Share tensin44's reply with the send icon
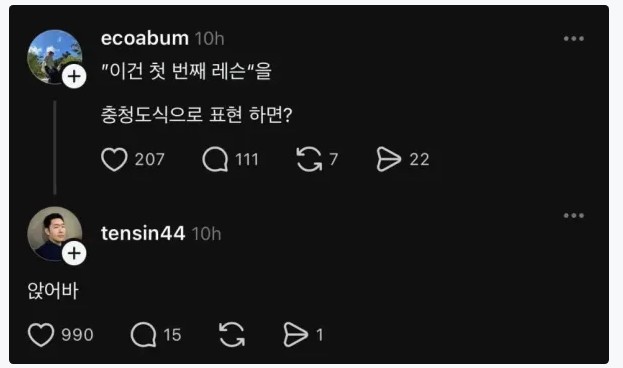 (x=296, y=335)
